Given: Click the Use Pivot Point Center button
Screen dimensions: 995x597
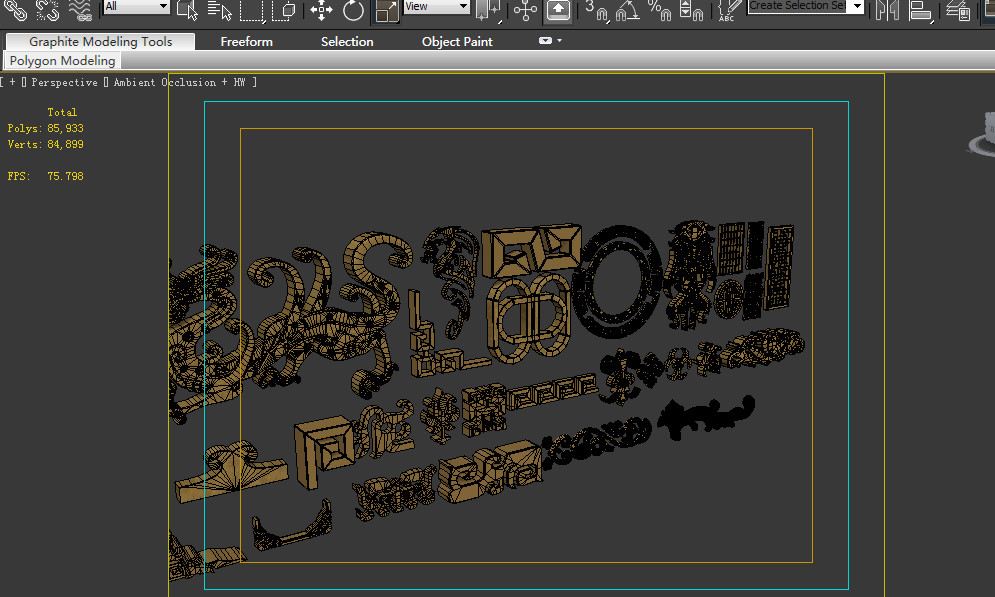Looking at the screenshot, I should click(x=488, y=10).
